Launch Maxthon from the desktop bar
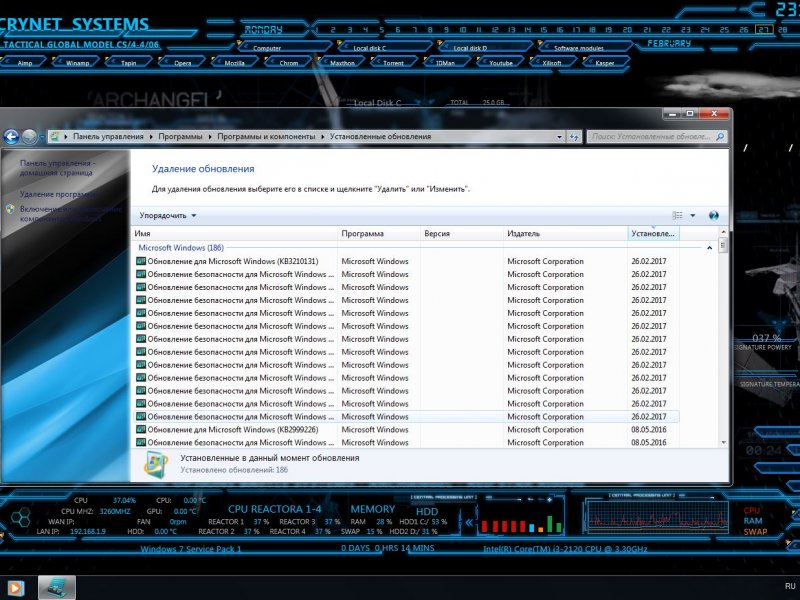Screen dimensions: 800x600 [342, 63]
